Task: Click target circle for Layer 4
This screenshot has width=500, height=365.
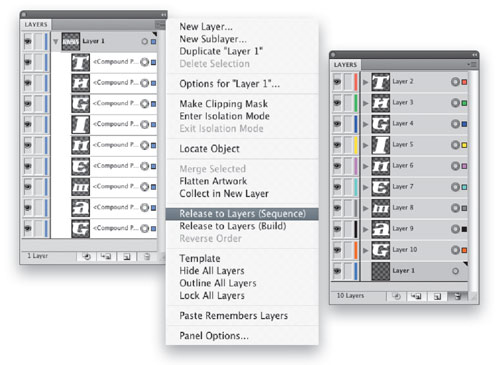Action: coord(455,124)
